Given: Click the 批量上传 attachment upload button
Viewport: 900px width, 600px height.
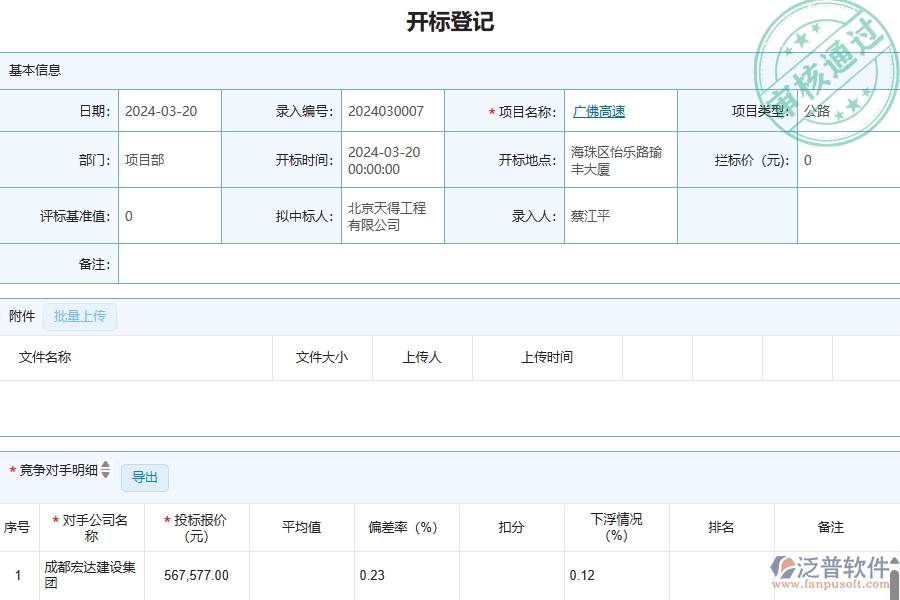Looking at the screenshot, I should [80, 316].
